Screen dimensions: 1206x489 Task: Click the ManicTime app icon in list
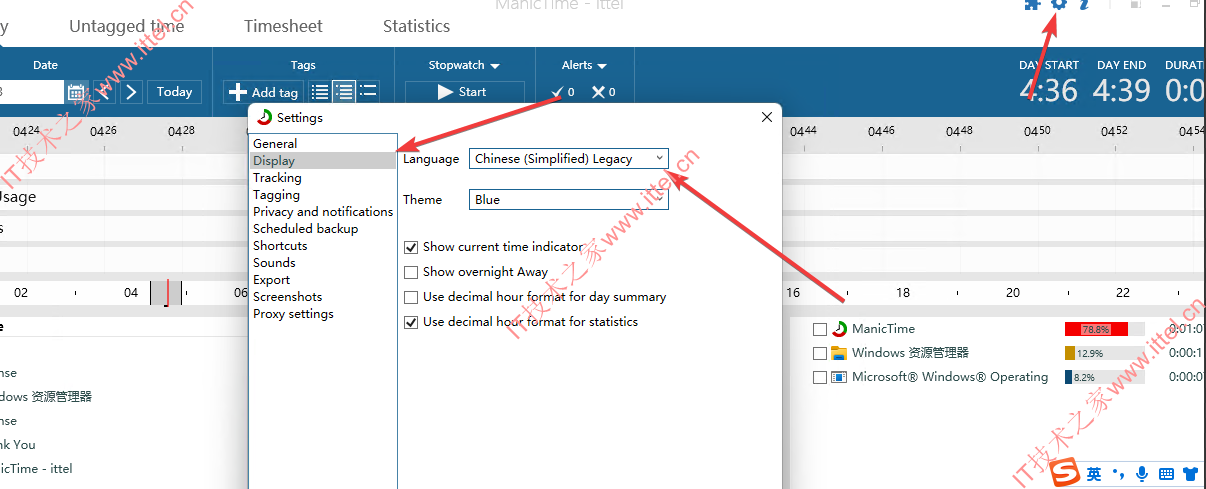[x=839, y=328]
